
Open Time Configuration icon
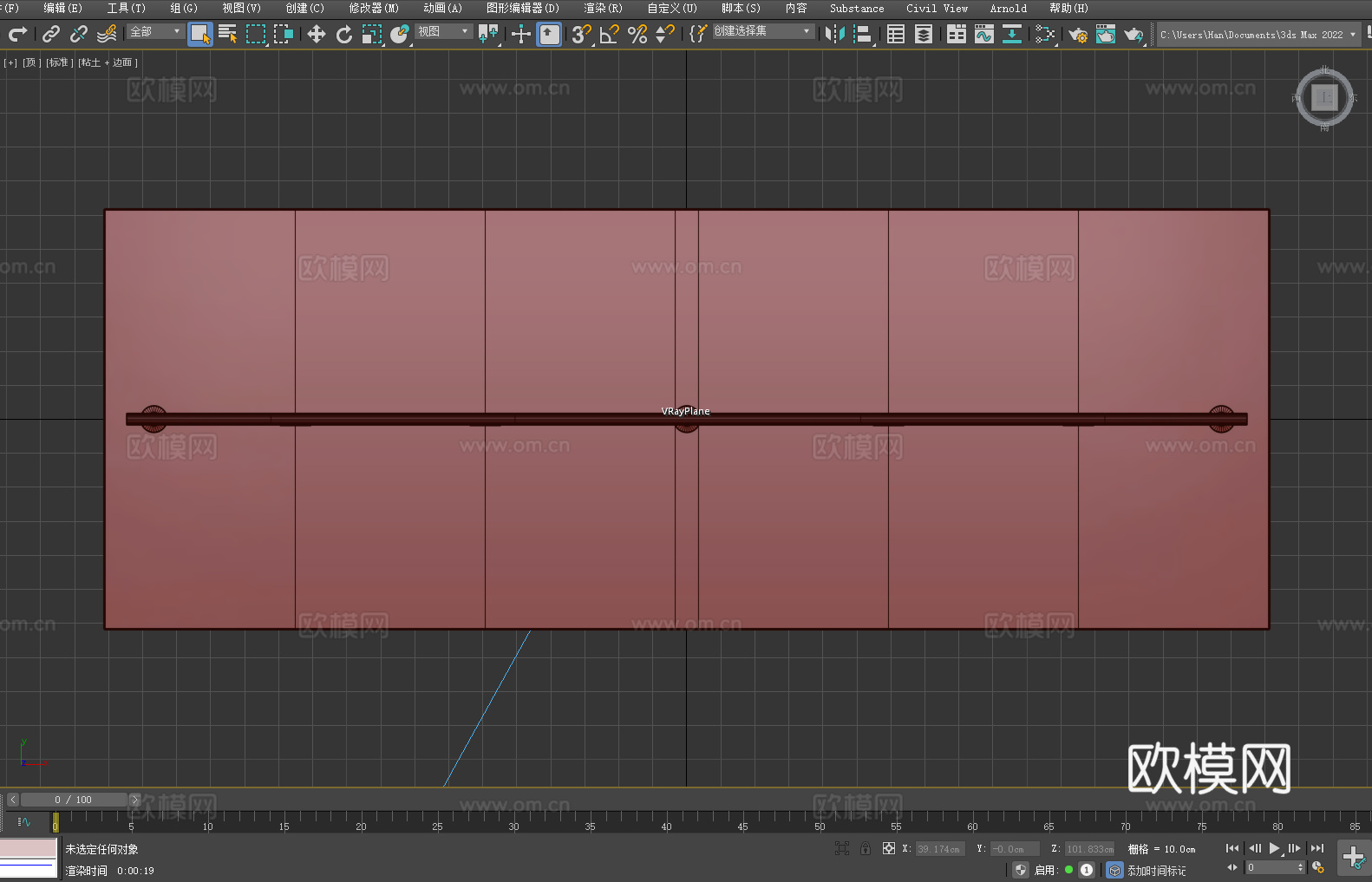point(1318,867)
